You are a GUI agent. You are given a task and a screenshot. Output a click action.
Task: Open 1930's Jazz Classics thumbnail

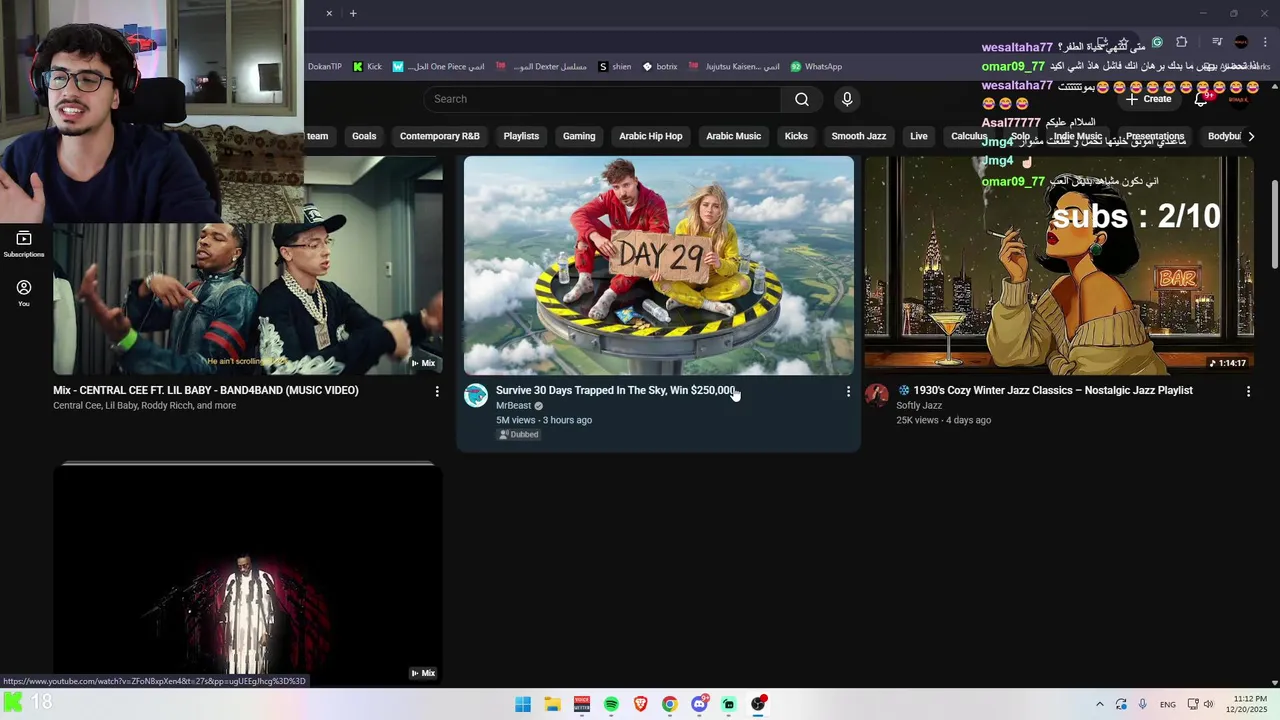coord(1059,265)
